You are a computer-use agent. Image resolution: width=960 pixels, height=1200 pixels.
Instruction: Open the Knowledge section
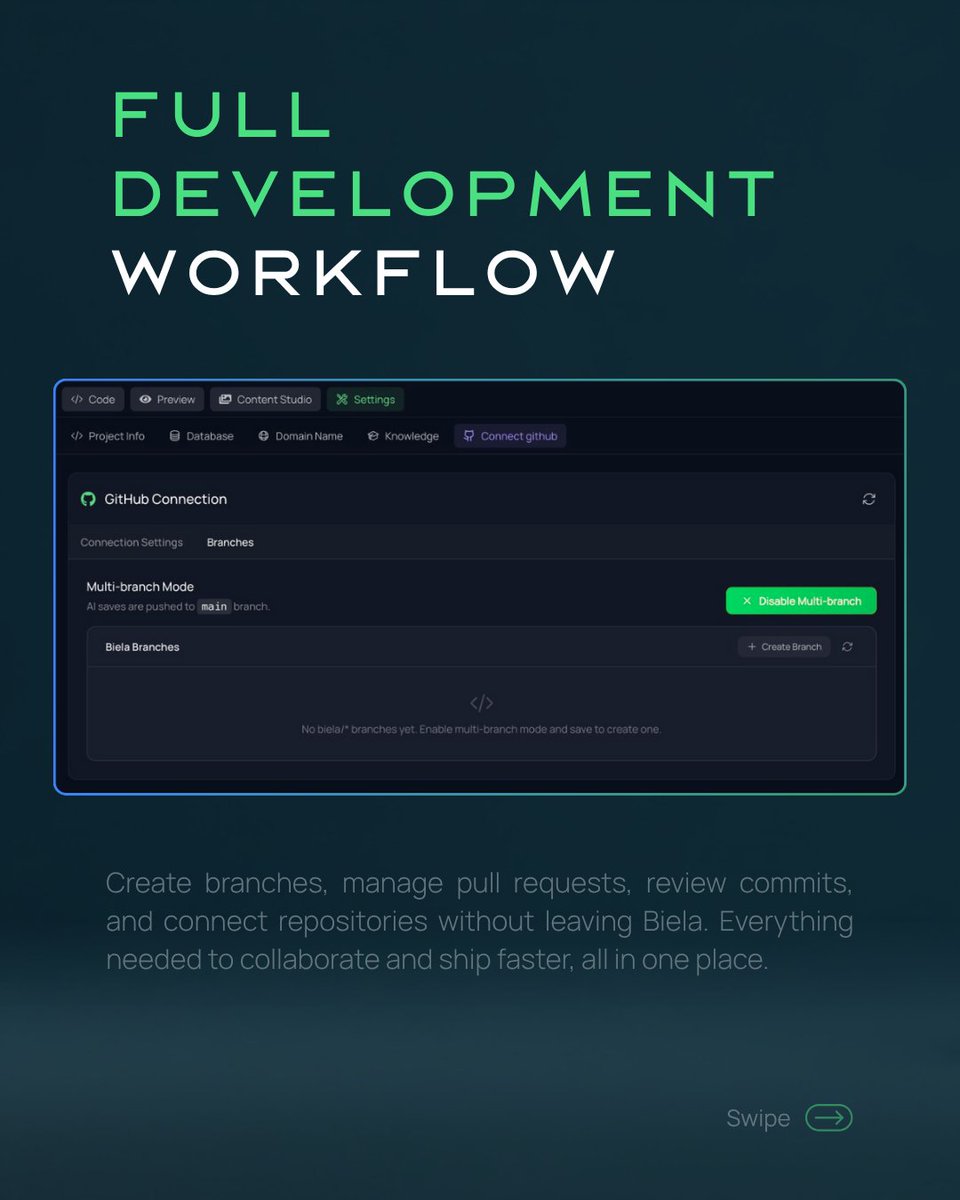tap(403, 436)
